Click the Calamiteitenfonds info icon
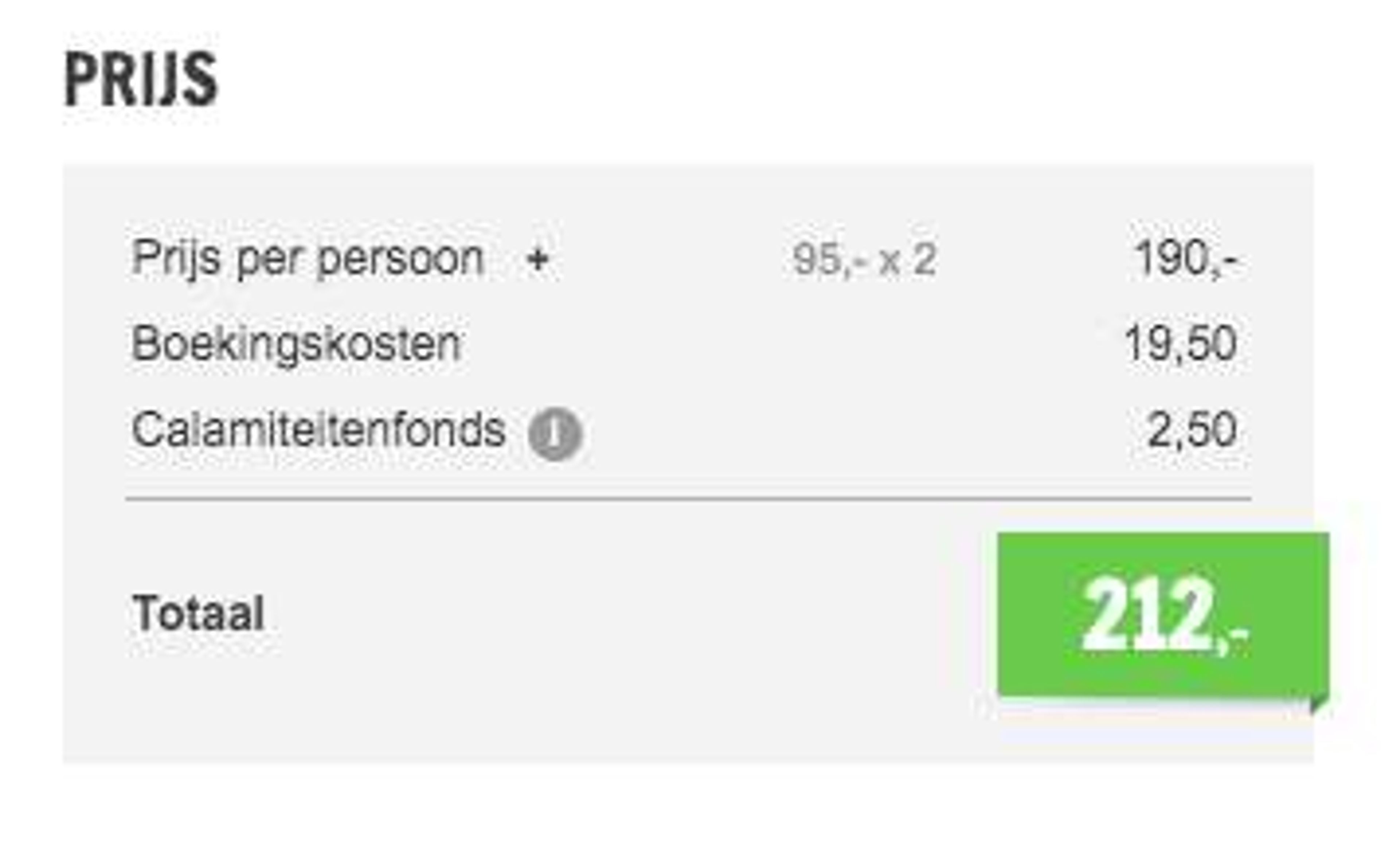The height and width of the screenshot is (841, 1400). (x=555, y=434)
